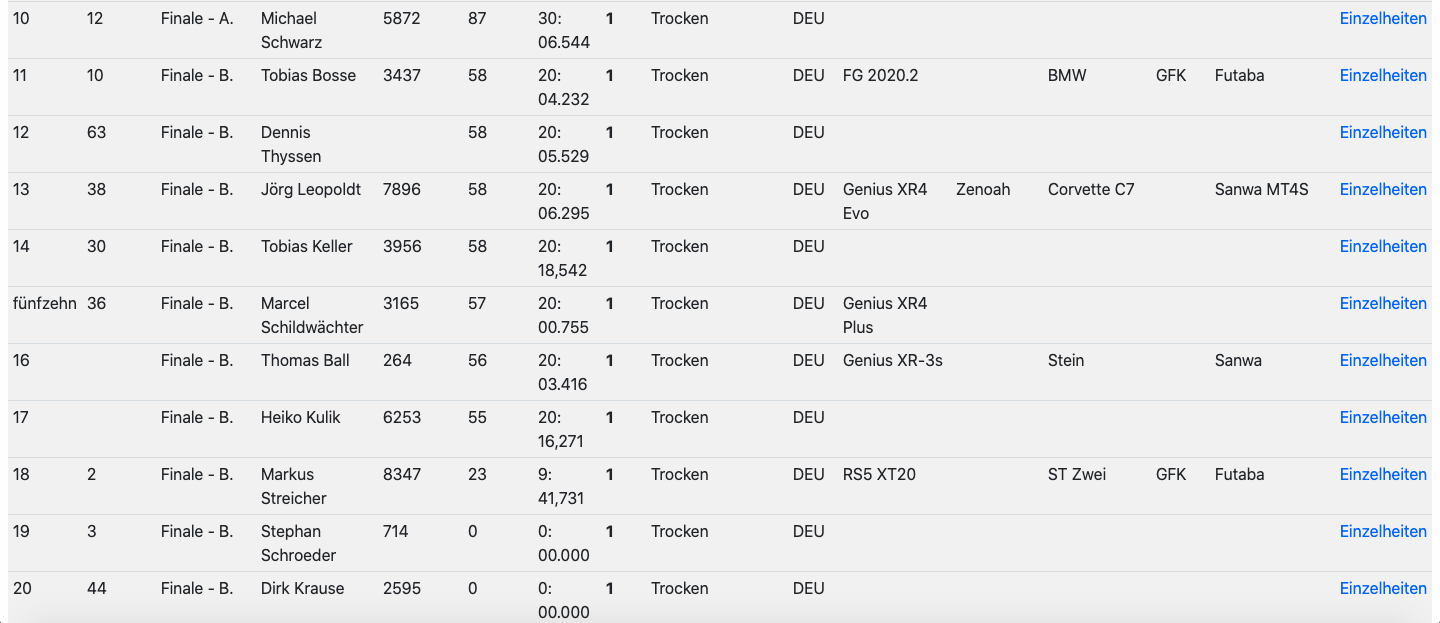The image size is (1440, 623).
Task: Open Einzelheiten link for Stephan Schroeder
Action: (1383, 531)
